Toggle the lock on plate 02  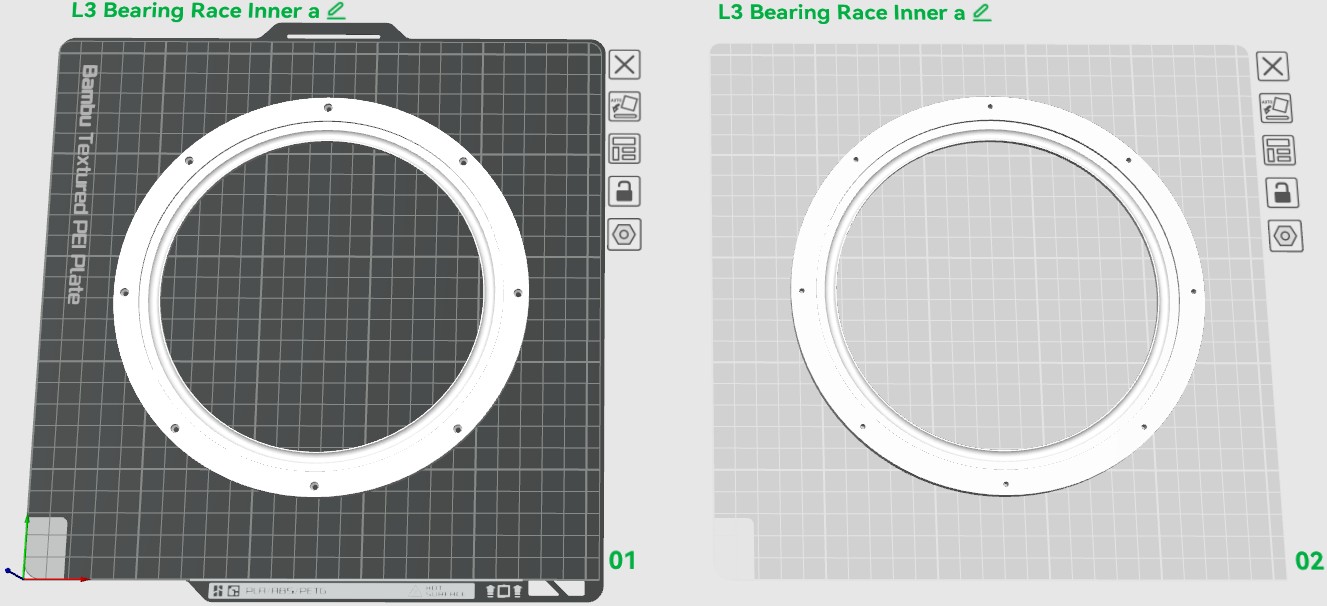[1283, 193]
